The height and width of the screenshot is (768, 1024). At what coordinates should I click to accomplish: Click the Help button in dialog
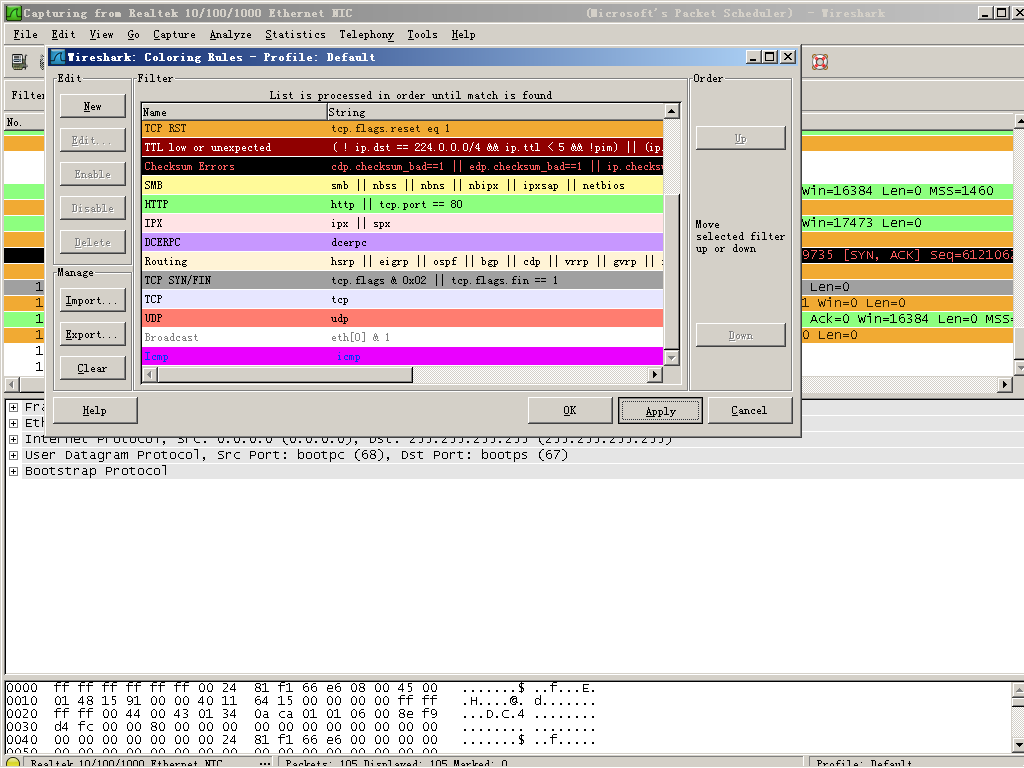(x=95, y=410)
